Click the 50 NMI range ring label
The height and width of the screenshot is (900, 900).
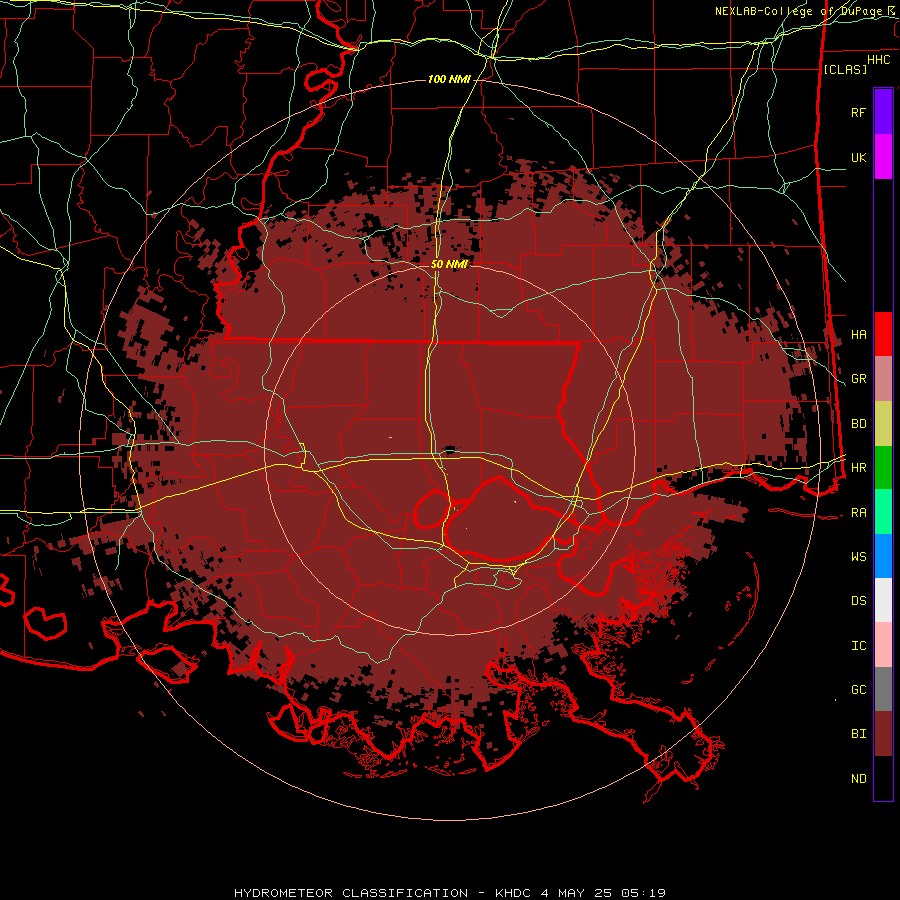[x=449, y=264]
